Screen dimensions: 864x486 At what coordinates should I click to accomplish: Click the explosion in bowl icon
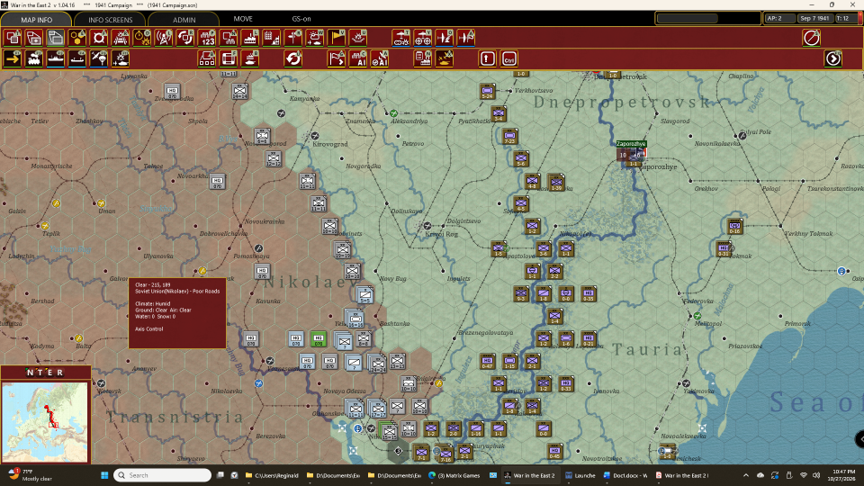click(358, 38)
